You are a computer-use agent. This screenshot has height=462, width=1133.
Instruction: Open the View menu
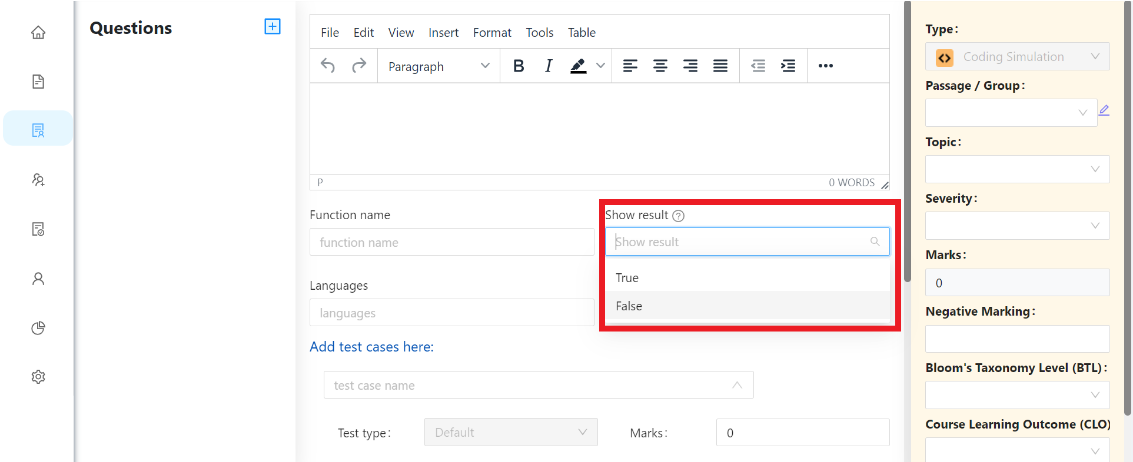click(x=401, y=33)
